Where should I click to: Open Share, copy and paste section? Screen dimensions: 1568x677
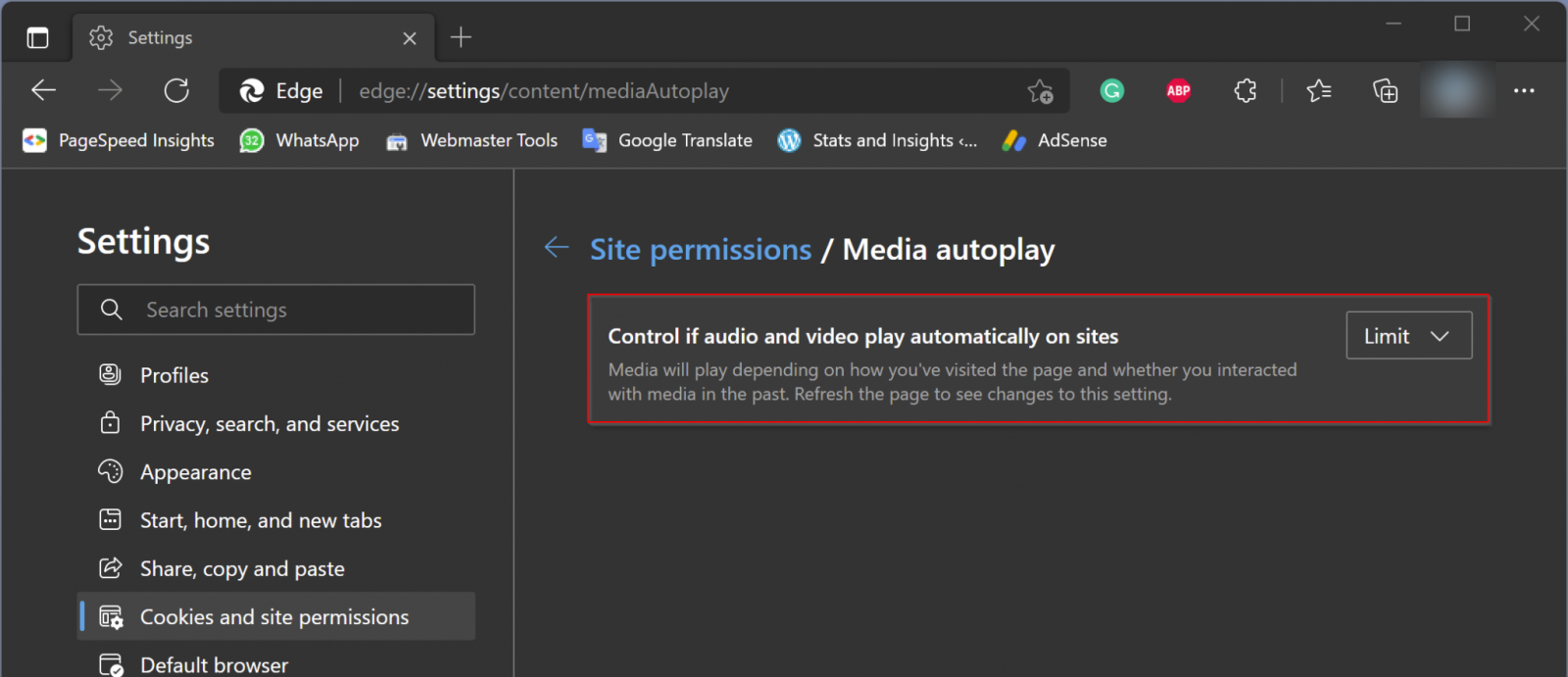pos(276,568)
